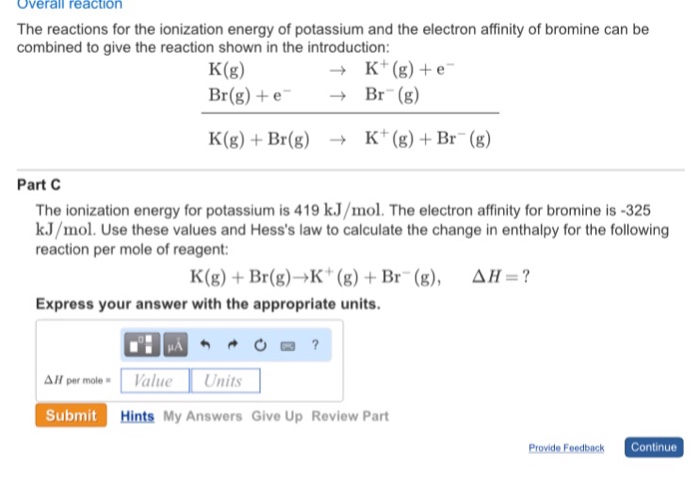Open the μÅ symbols palette

tap(174, 346)
